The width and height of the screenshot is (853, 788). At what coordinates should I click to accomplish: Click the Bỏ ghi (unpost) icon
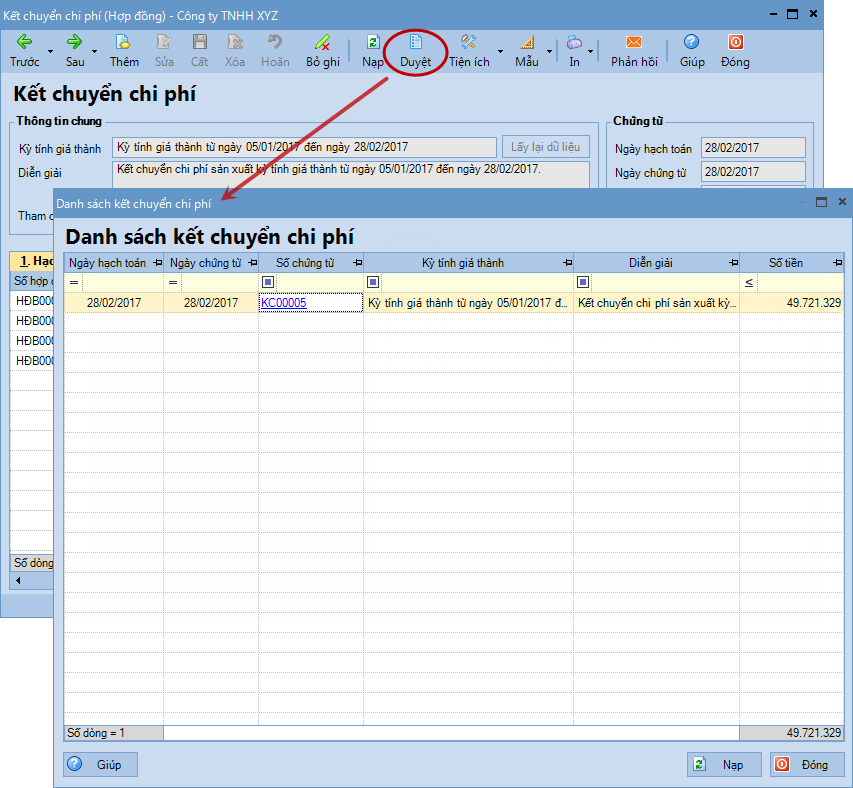pyautogui.click(x=322, y=42)
